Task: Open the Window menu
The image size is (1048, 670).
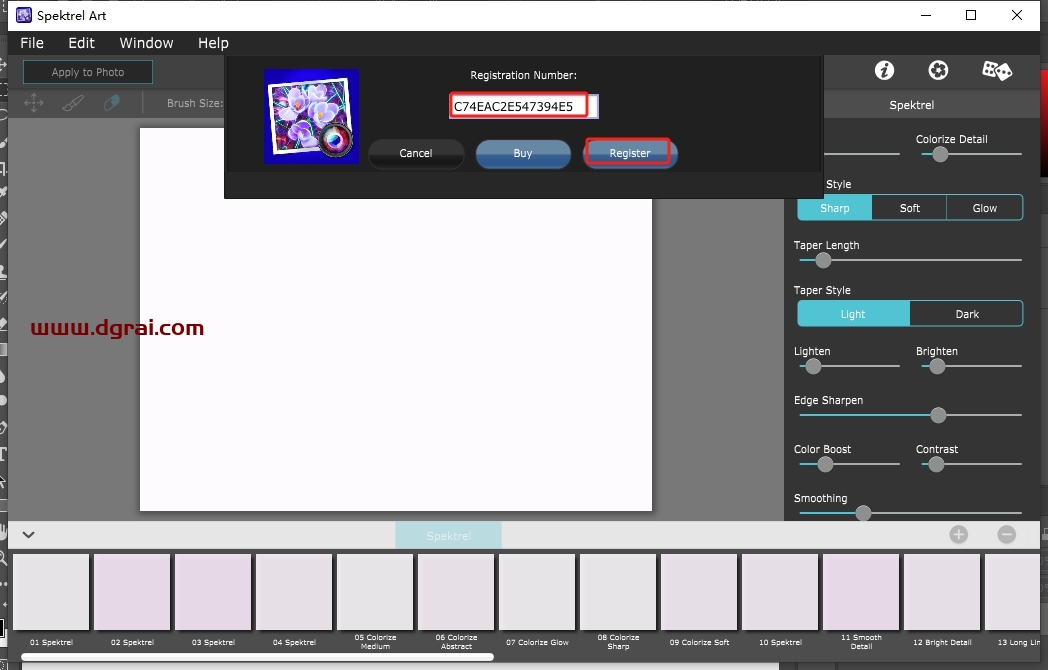Action: pos(146,43)
